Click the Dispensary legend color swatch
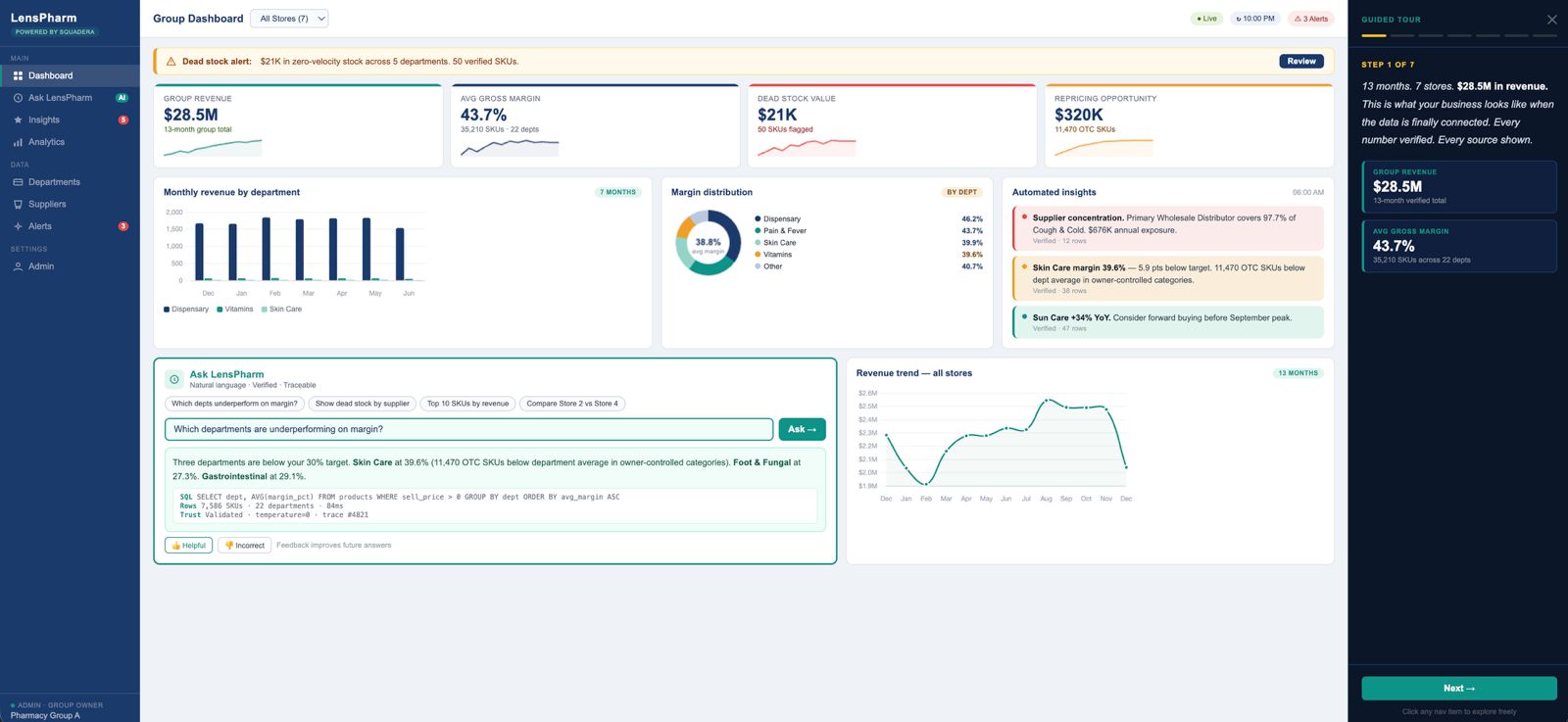The height and width of the screenshot is (722, 1568). click(x=167, y=310)
